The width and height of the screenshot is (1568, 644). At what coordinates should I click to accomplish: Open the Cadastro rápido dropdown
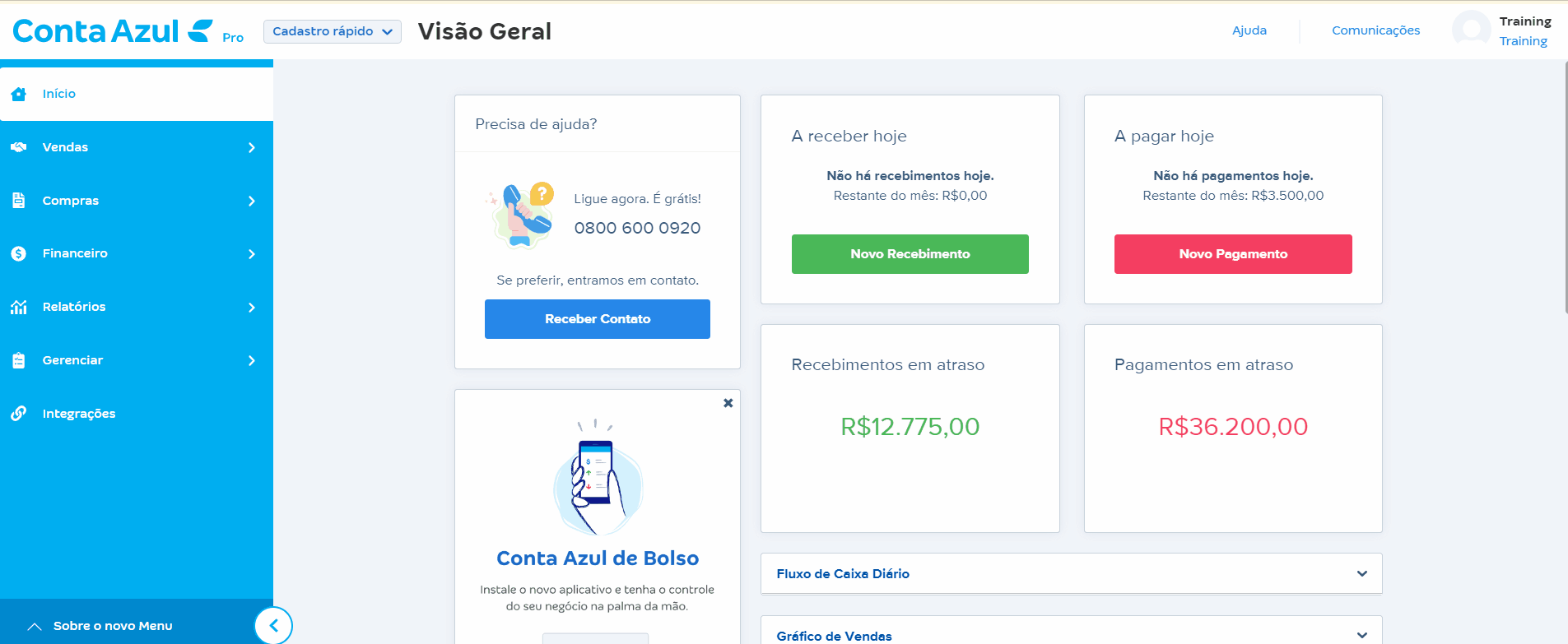(333, 31)
